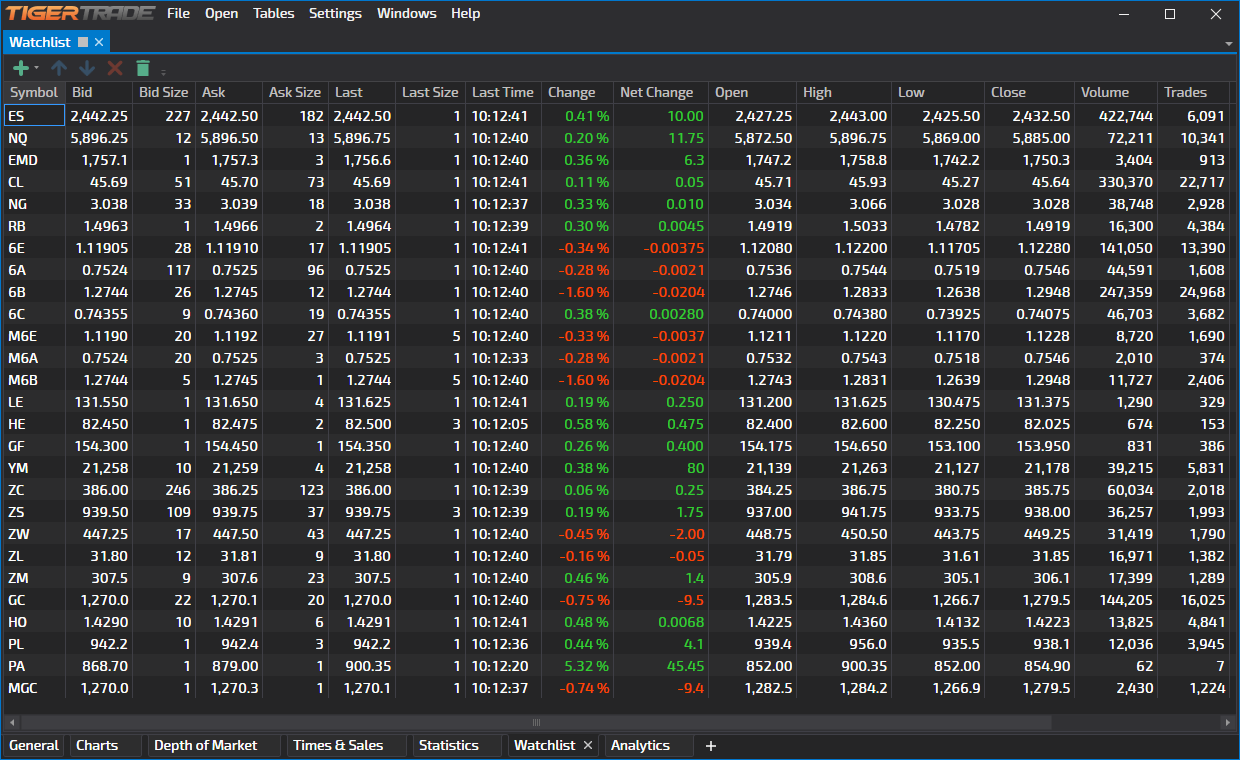Sort by the Bid column header
Image resolution: width=1240 pixels, height=760 pixels.
[98, 92]
